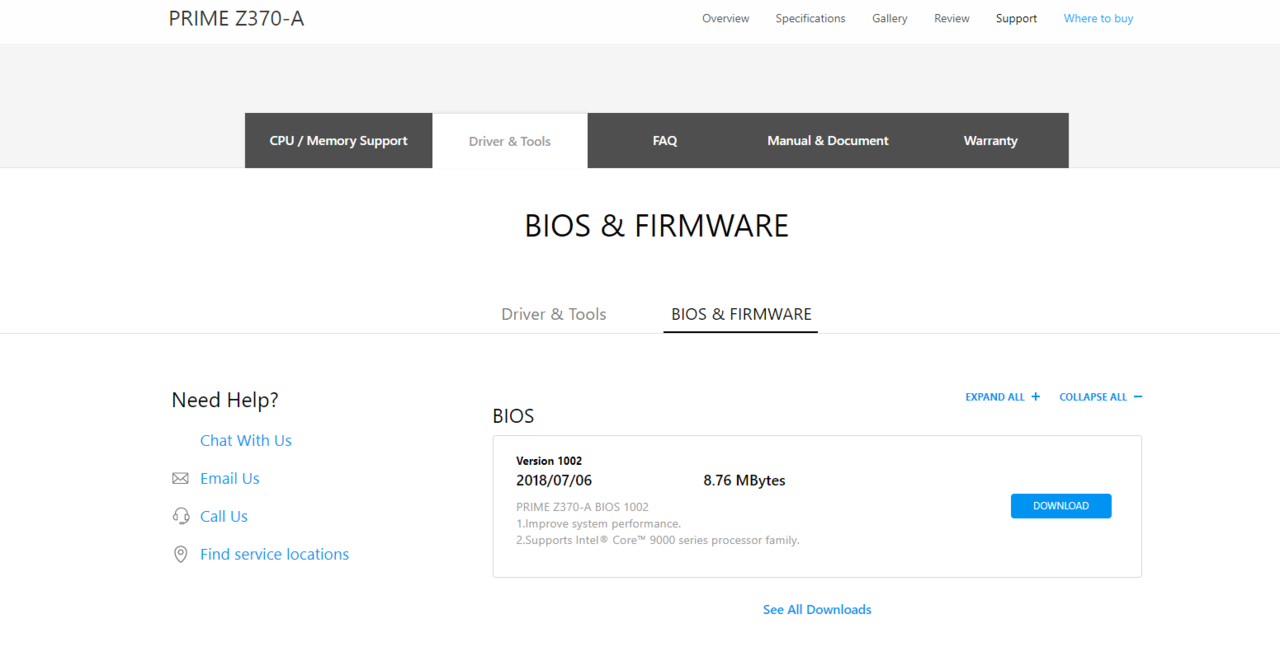Viewport: 1280px width, 647px height.
Task: Open the Overview page link
Action: click(x=725, y=19)
